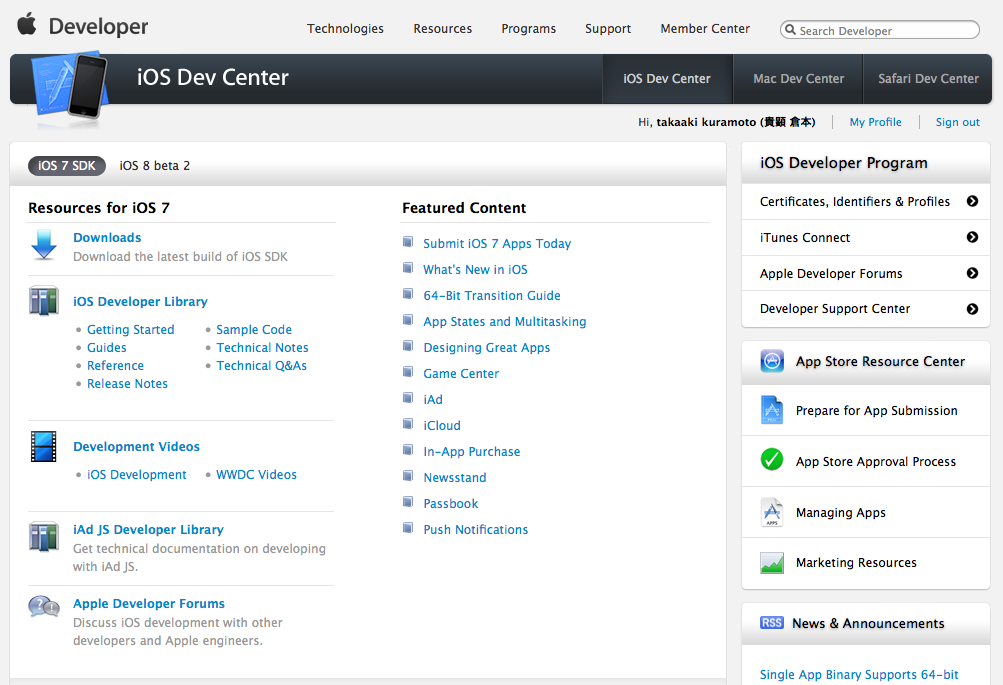Click the RSS feed badge
1003x685 pixels.
pos(771,623)
